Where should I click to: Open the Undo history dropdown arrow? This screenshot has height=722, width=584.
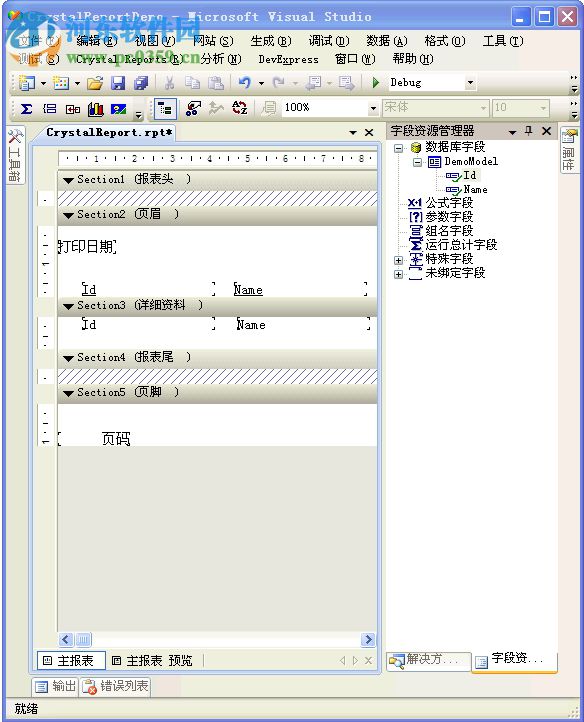pyautogui.click(x=261, y=83)
